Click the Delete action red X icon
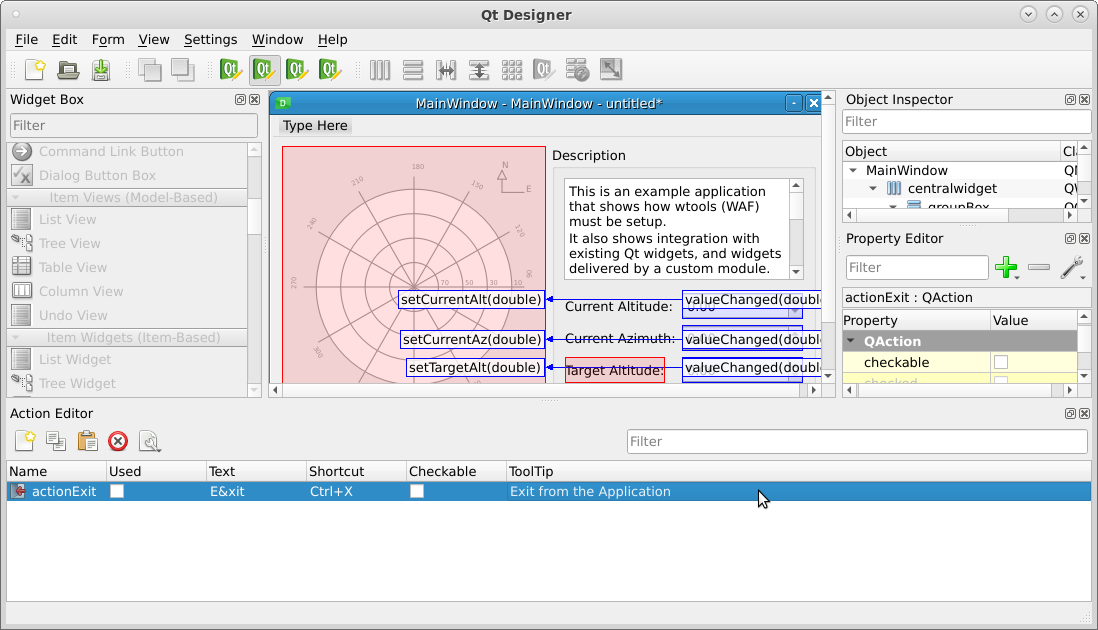 118,442
